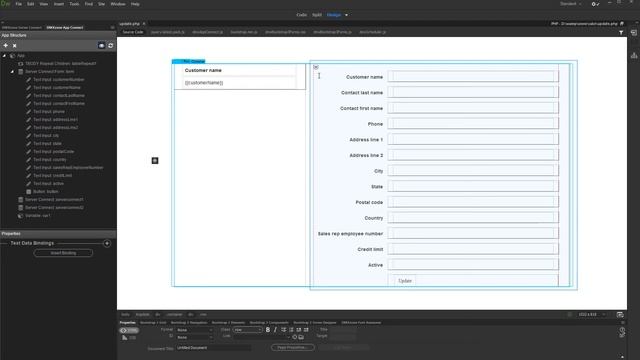
Task: Select Text Input city in tree
Action: [46, 136]
